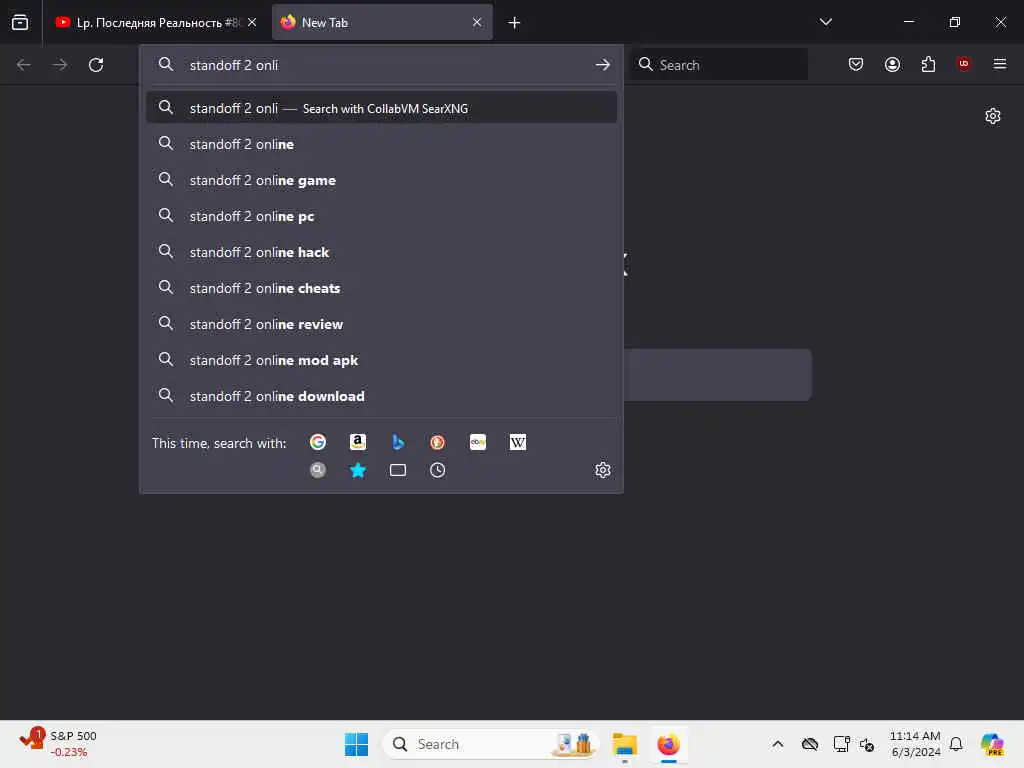The width and height of the screenshot is (1024, 768).
Task: Select 'Search with CollabVM SearXNG' suggestion
Action: 381,108
